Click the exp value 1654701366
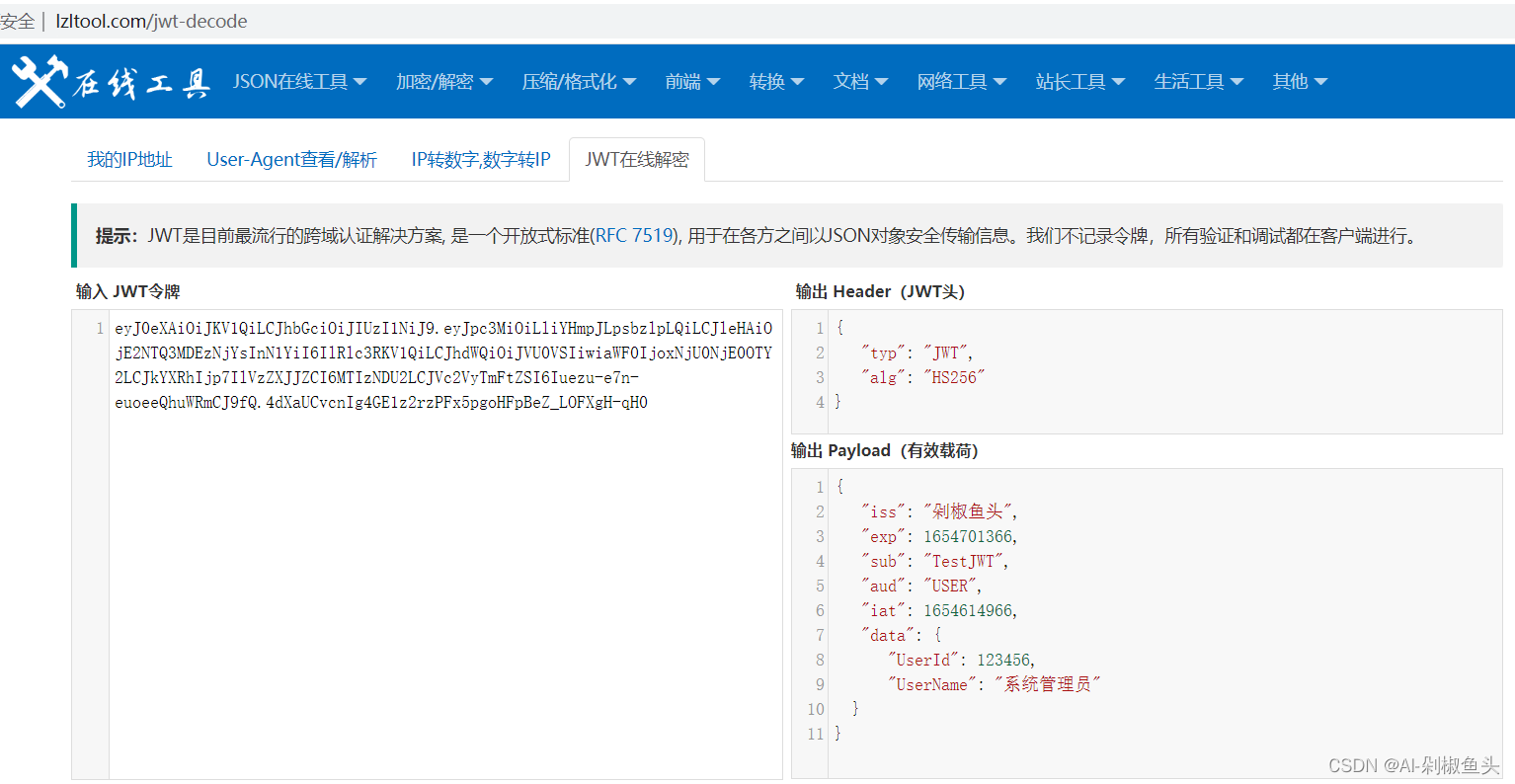This screenshot has height=784, width=1515. [968, 536]
